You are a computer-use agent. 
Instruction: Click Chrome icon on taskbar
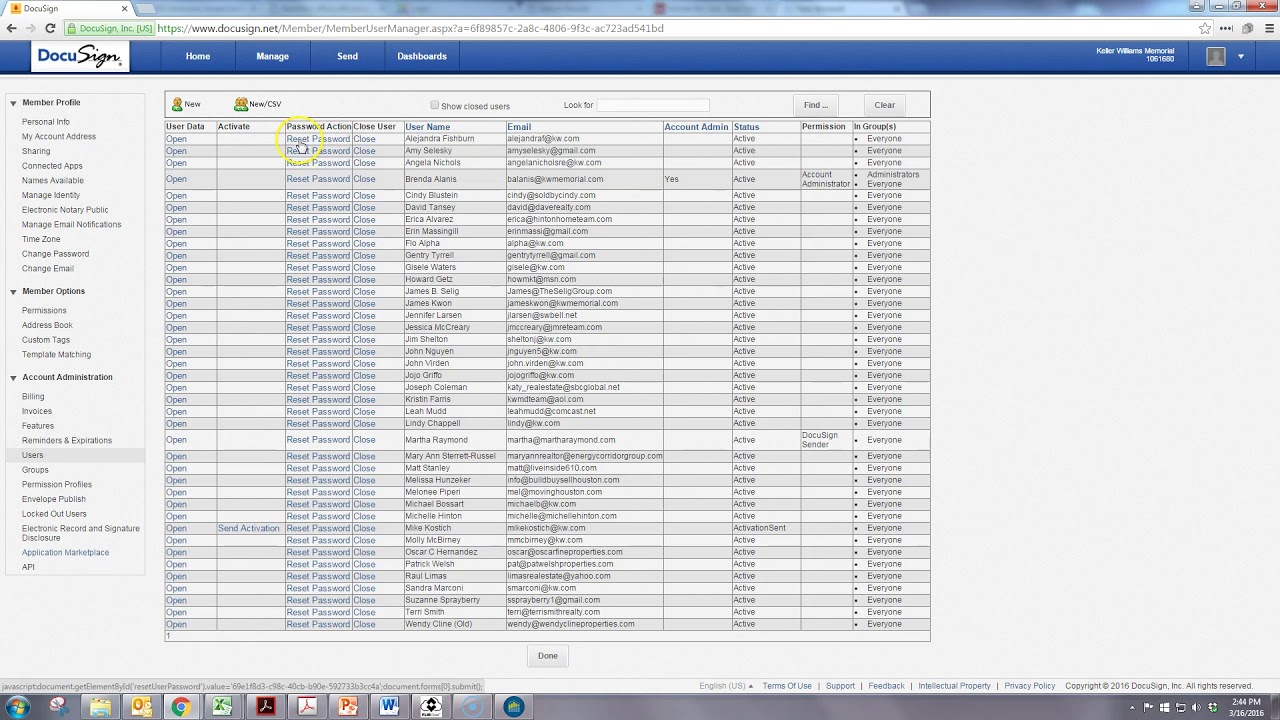coord(181,707)
